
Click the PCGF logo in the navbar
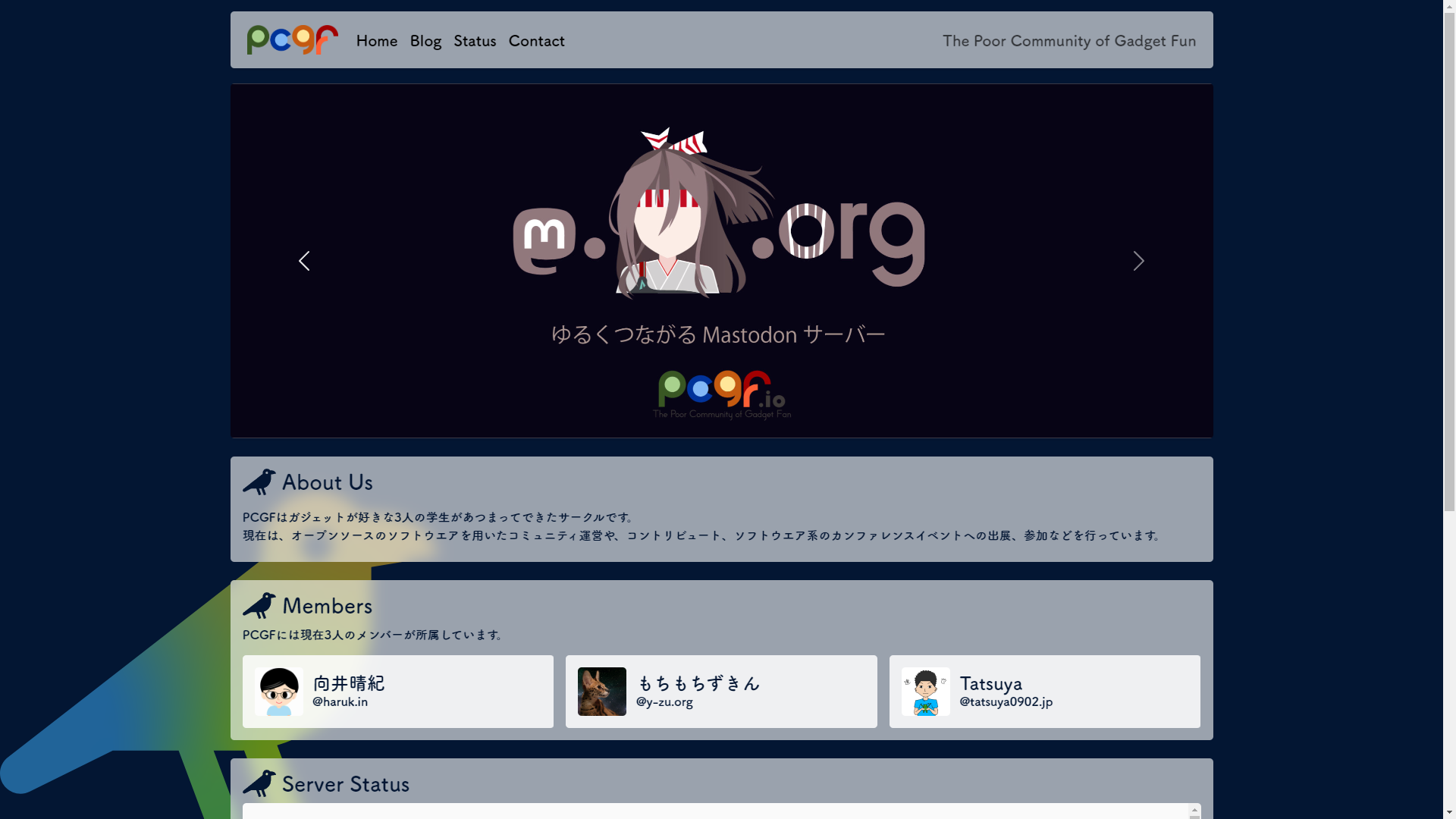pos(292,40)
